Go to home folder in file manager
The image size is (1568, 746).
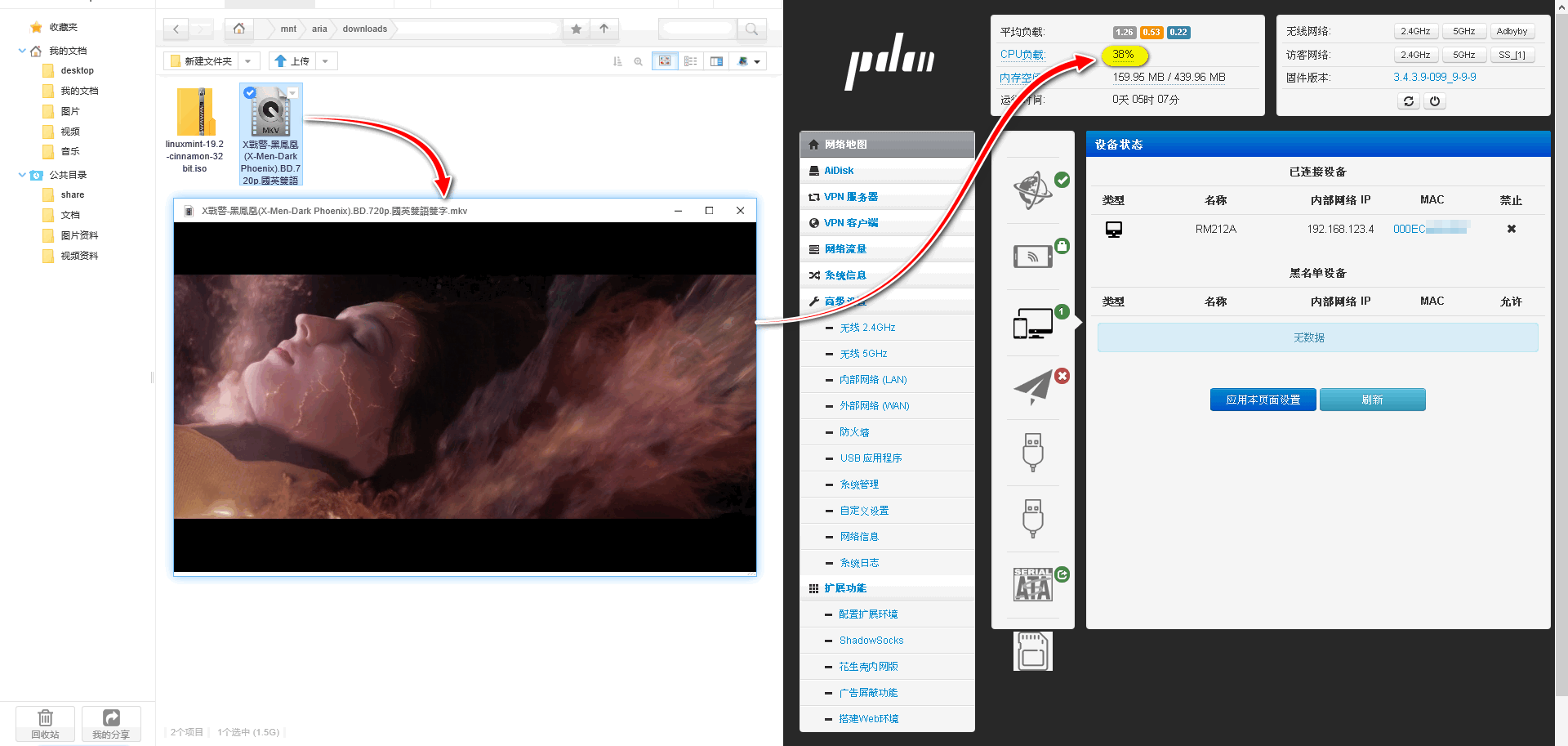coord(239,29)
